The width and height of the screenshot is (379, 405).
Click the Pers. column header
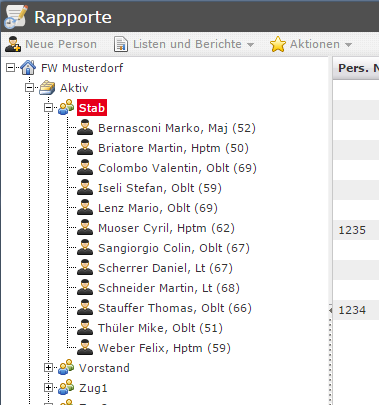coord(356,68)
